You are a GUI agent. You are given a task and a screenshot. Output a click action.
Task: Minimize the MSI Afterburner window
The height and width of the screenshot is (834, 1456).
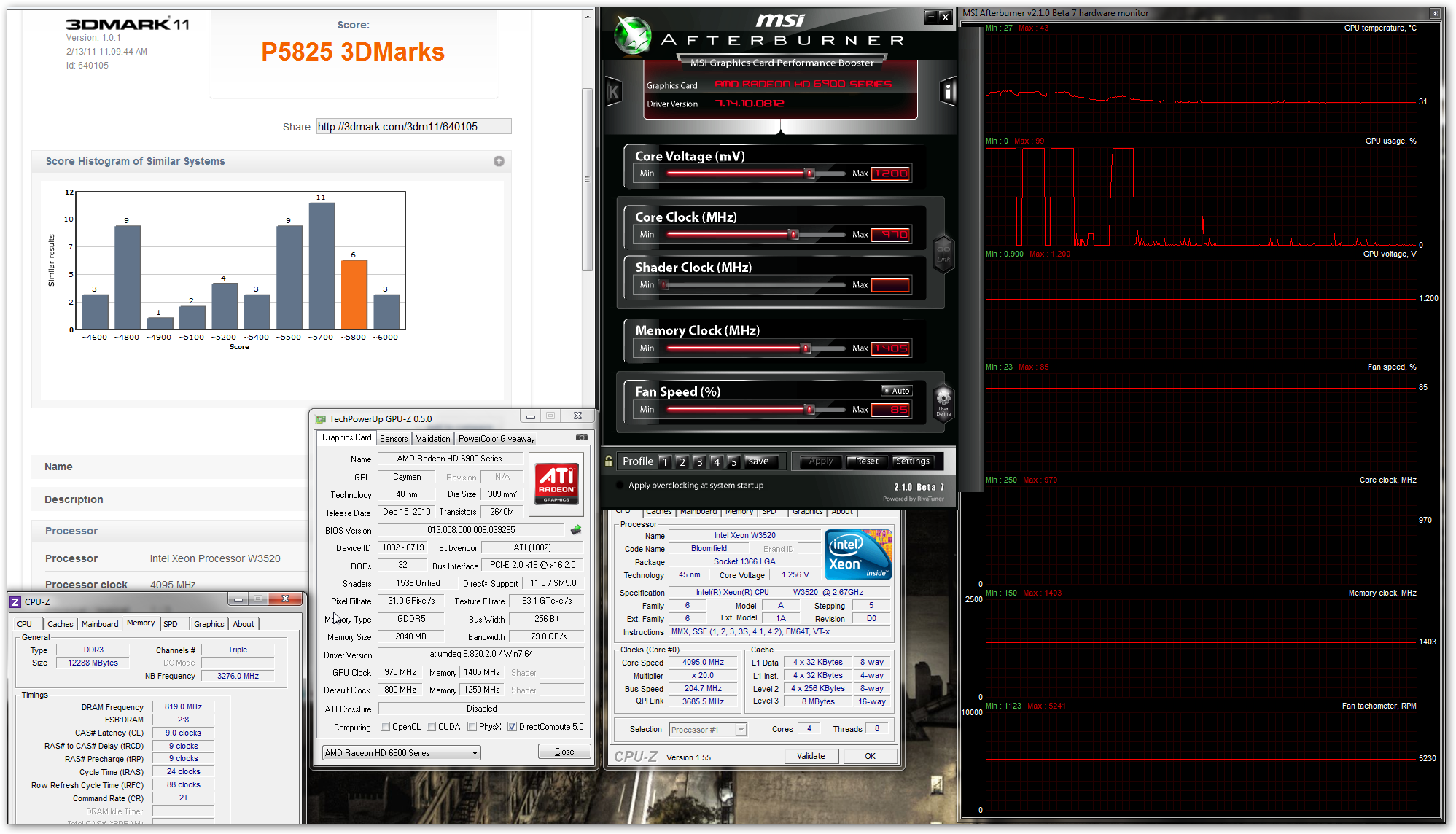[930, 17]
